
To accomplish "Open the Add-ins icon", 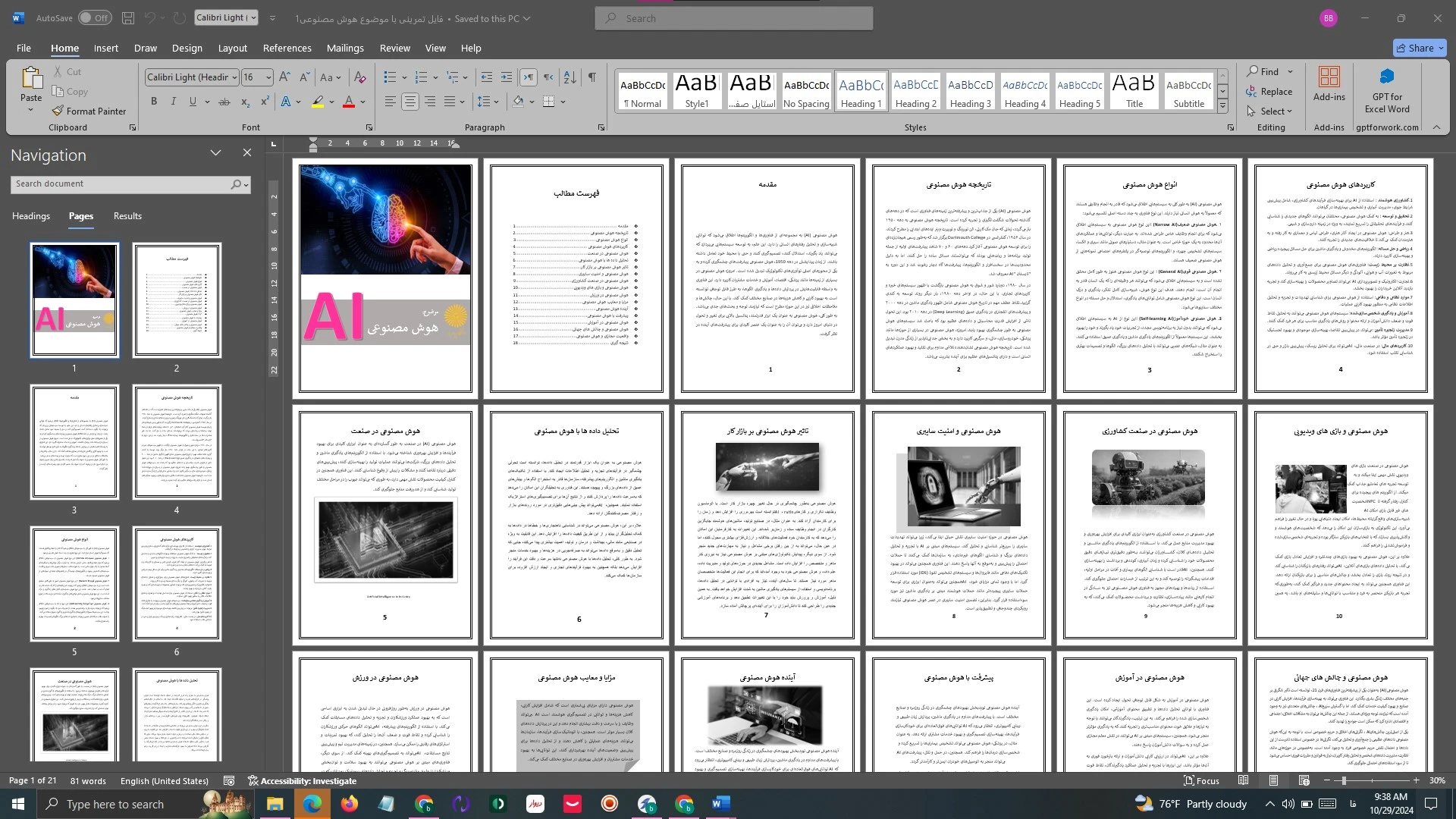I will coord(1329,77).
